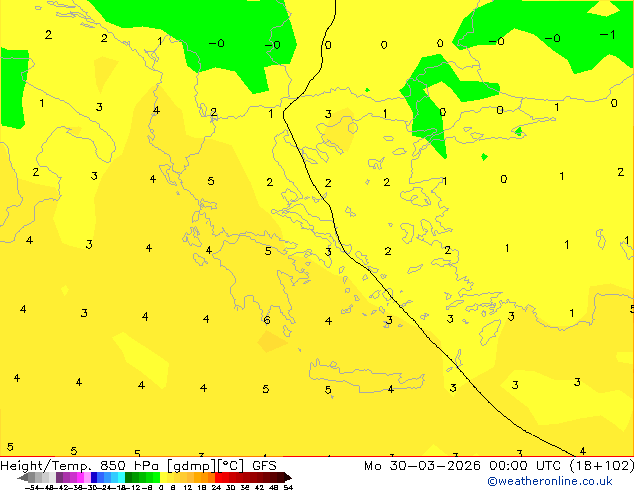Click the GFS model label
Screen dimensions: 634x490
tap(264, 466)
